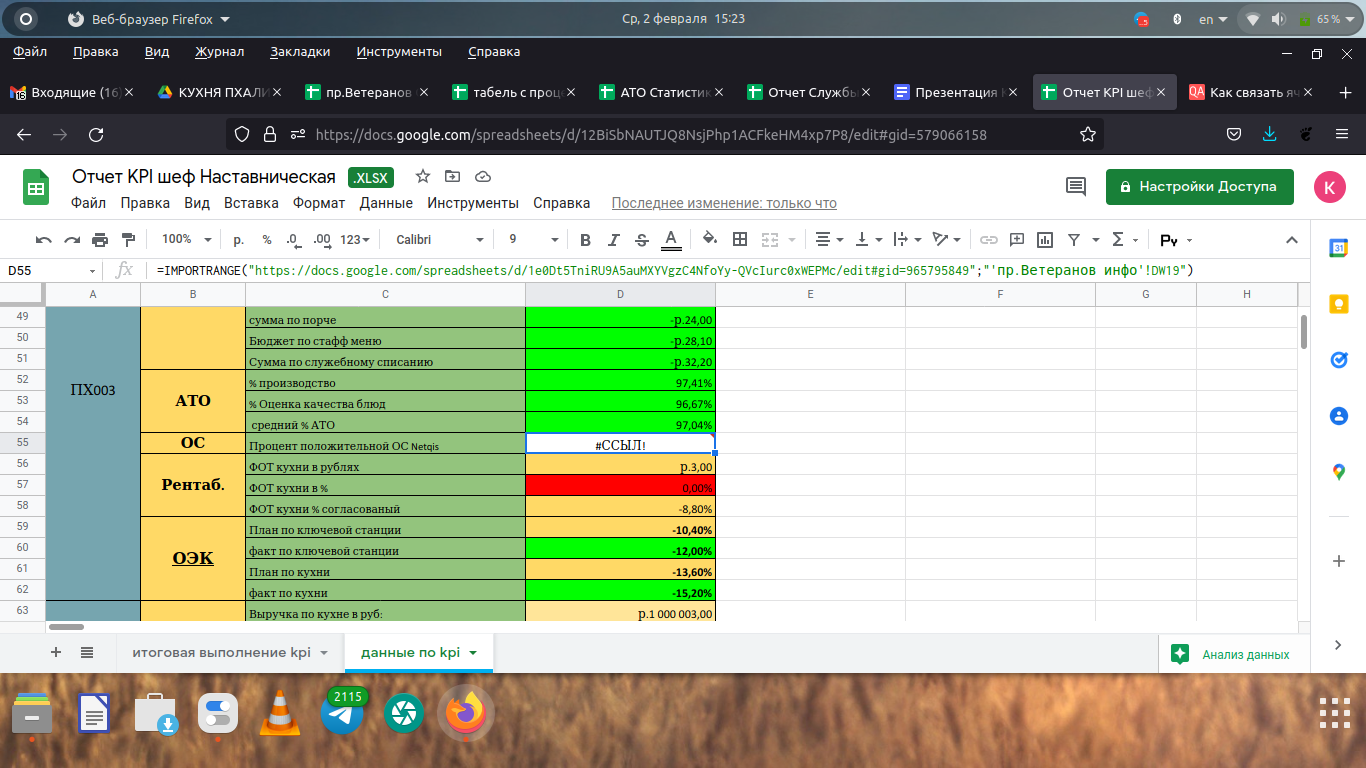Open name box dropdown for D55
The image size is (1366, 768).
coord(93,271)
